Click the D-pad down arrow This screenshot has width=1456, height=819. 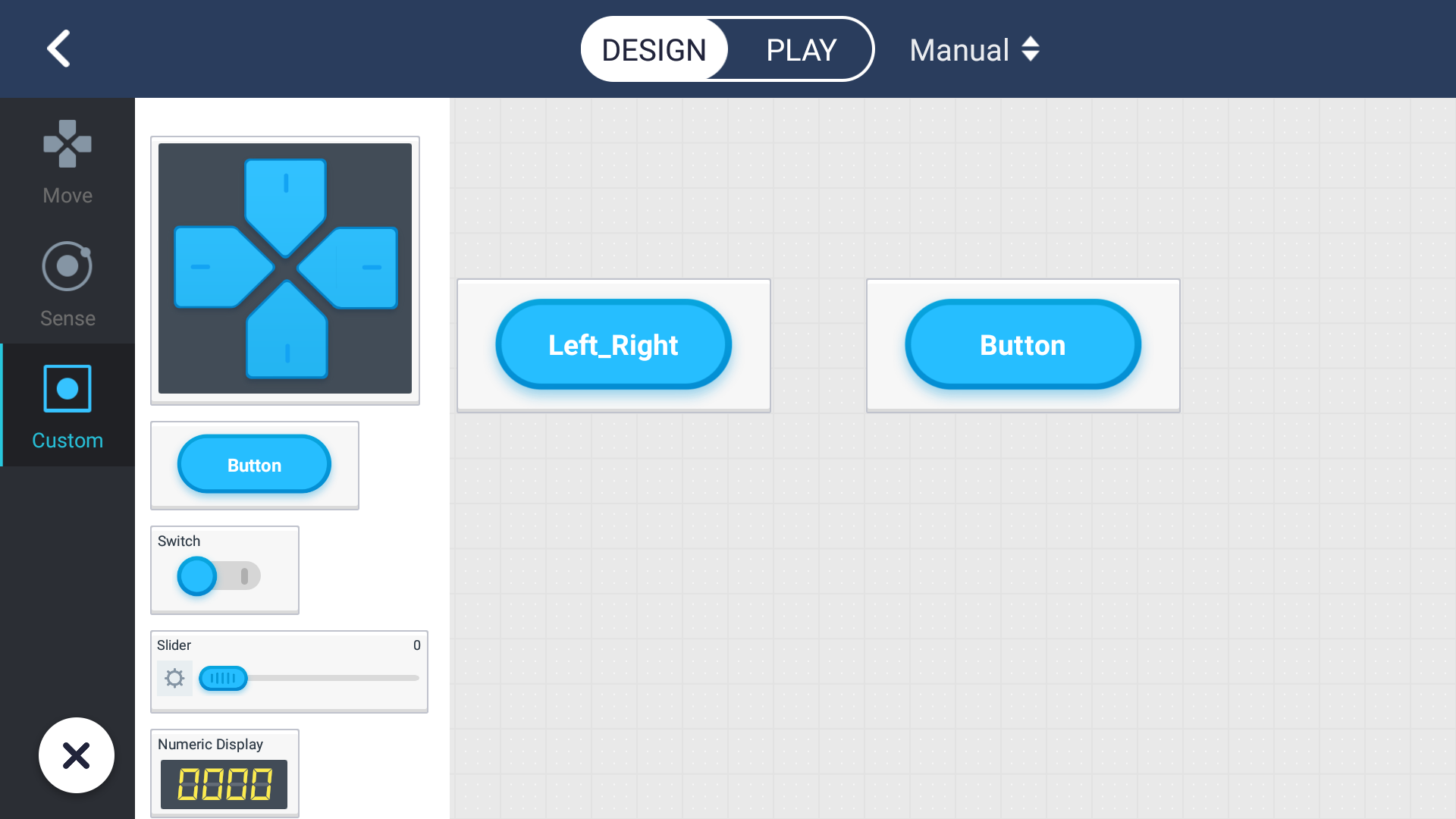(287, 331)
